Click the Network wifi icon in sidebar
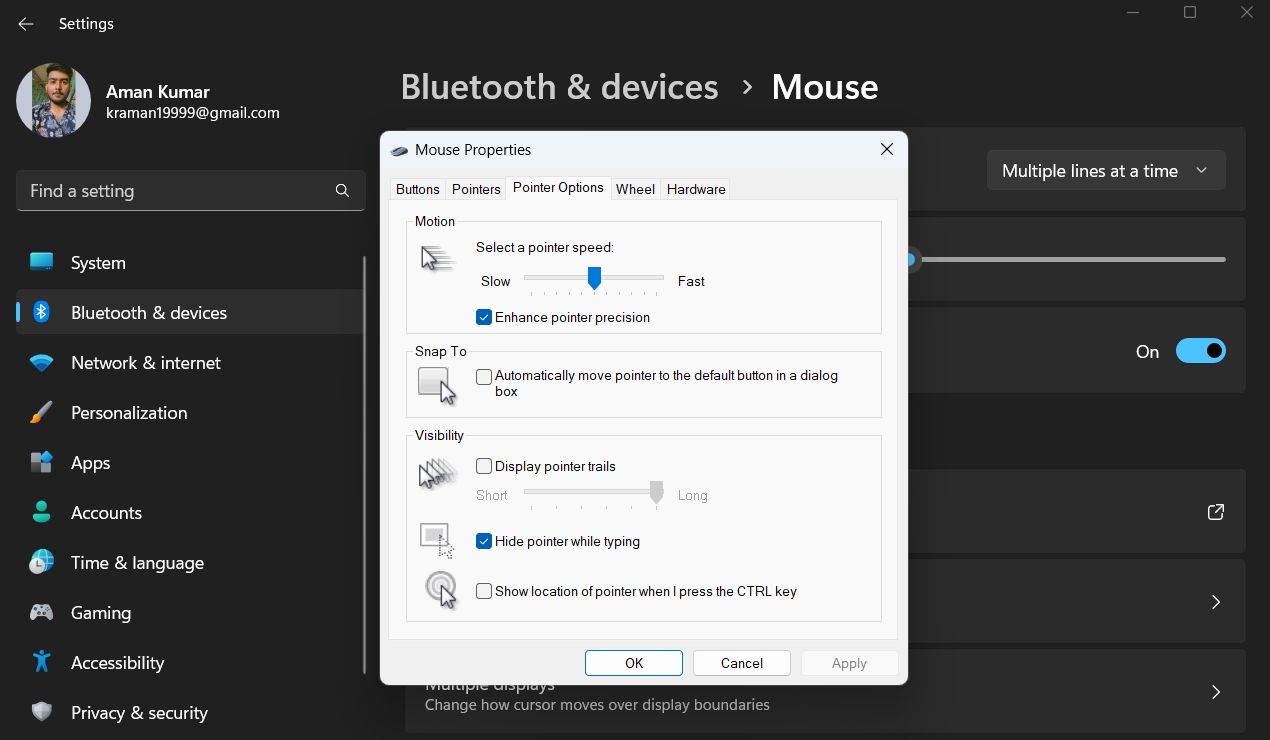This screenshot has height=740, width=1270. [41, 362]
